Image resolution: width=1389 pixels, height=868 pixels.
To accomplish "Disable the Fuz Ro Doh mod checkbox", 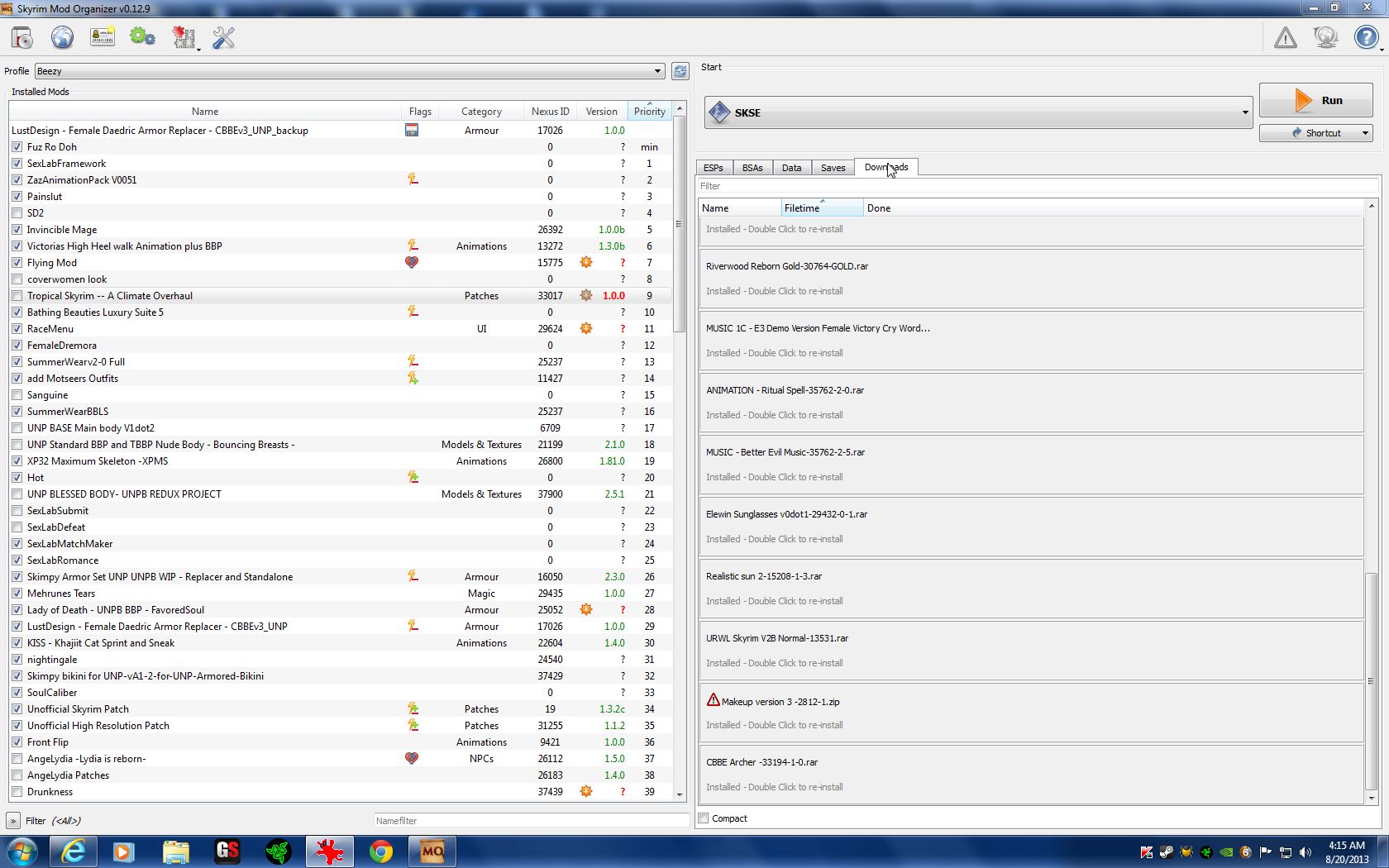I will (x=17, y=147).
